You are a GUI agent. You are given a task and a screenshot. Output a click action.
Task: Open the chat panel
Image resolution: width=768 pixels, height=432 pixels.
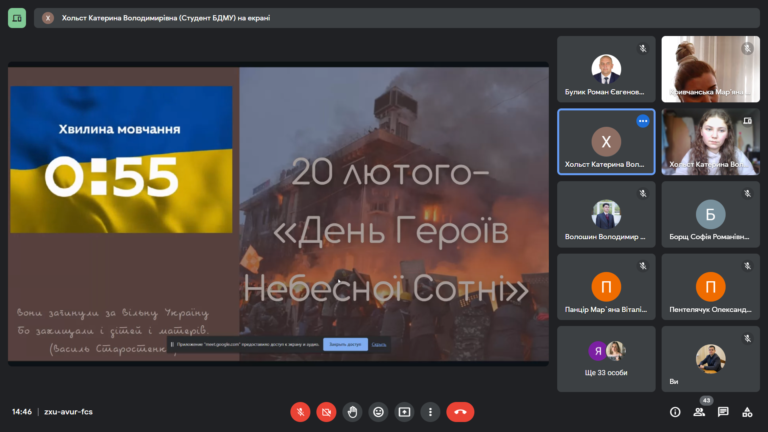point(723,411)
